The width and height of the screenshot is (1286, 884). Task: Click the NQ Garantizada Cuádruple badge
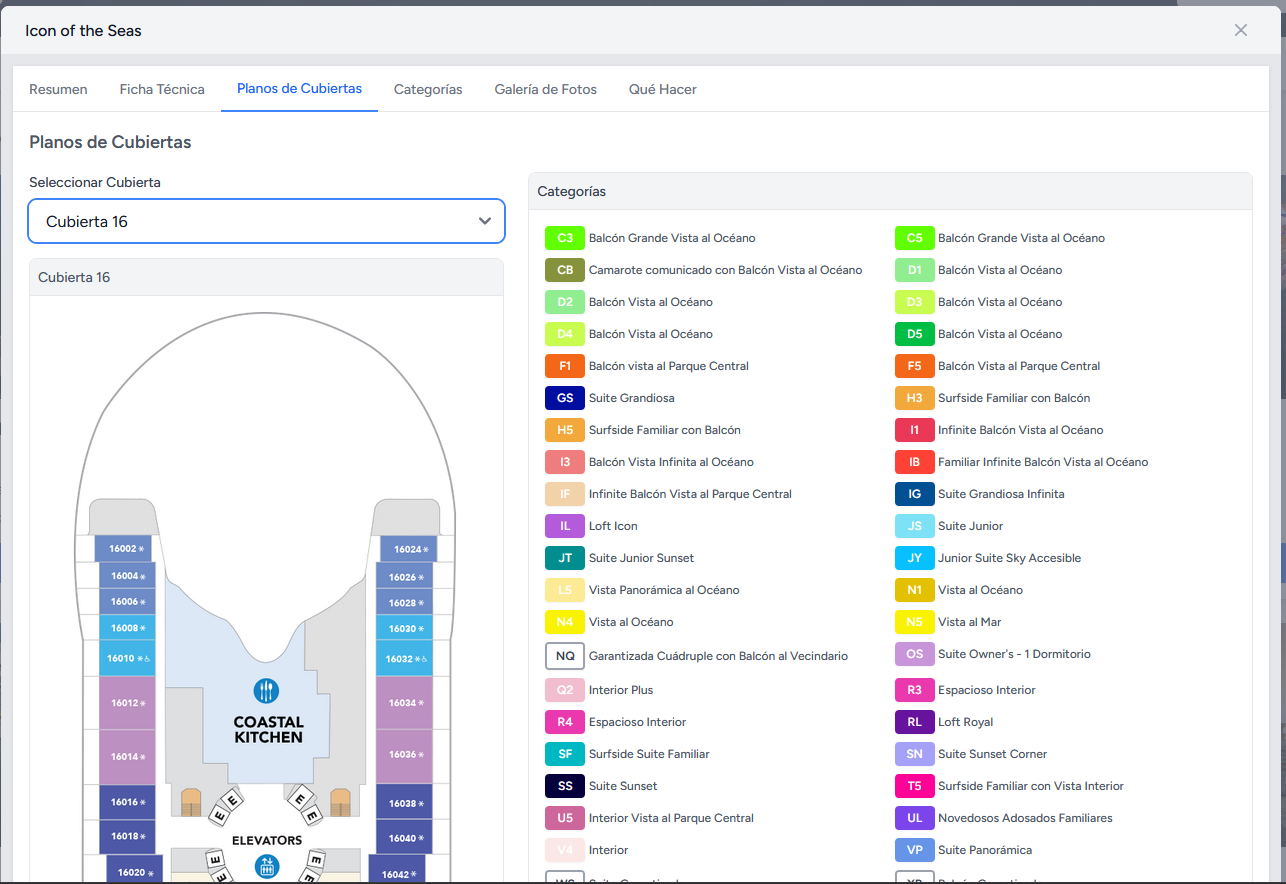click(x=565, y=655)
